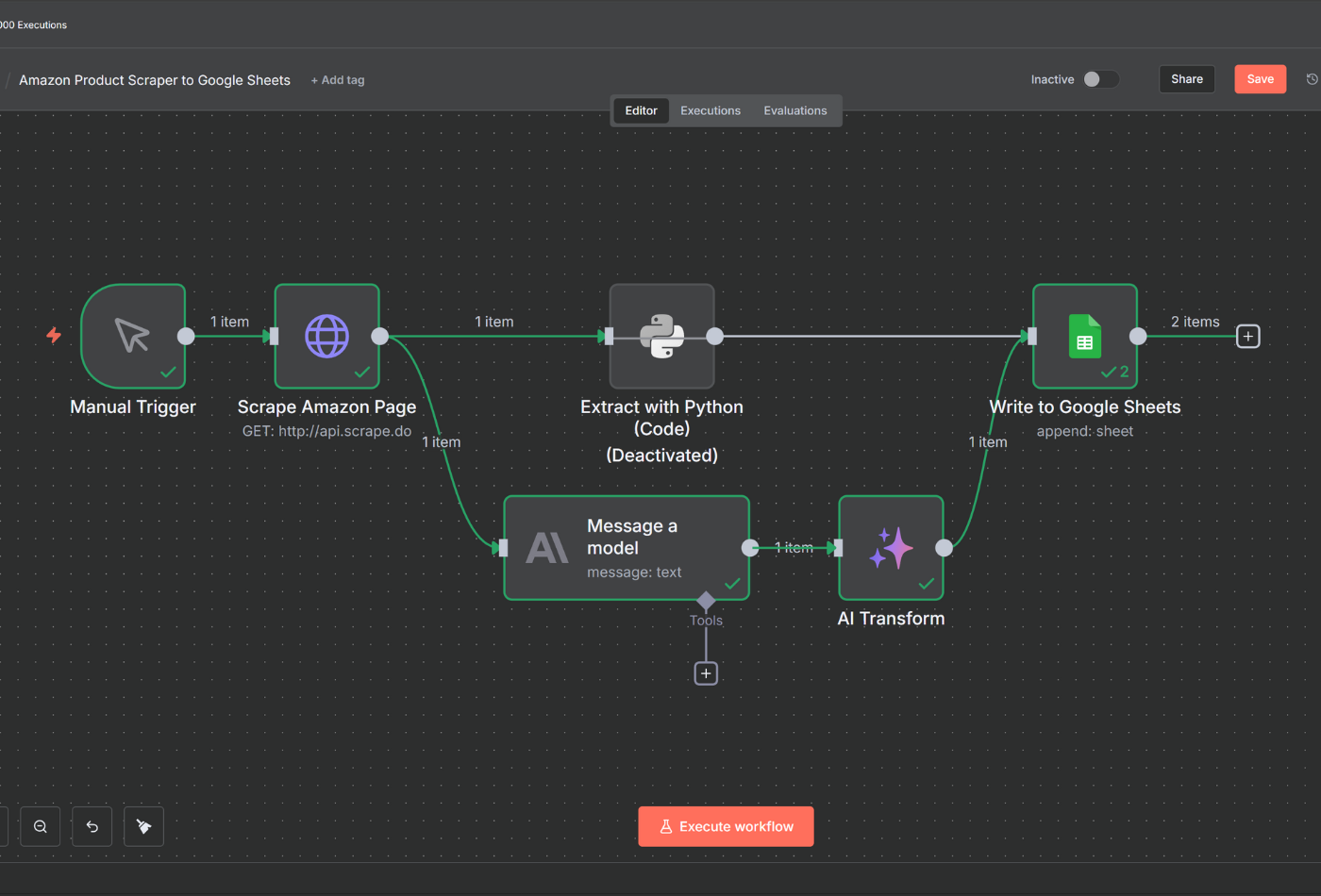Viewport: 1321px width, 896px height.
Task: Add a node after Write to Google Sheets
Action: click(x=1247, y=335)
